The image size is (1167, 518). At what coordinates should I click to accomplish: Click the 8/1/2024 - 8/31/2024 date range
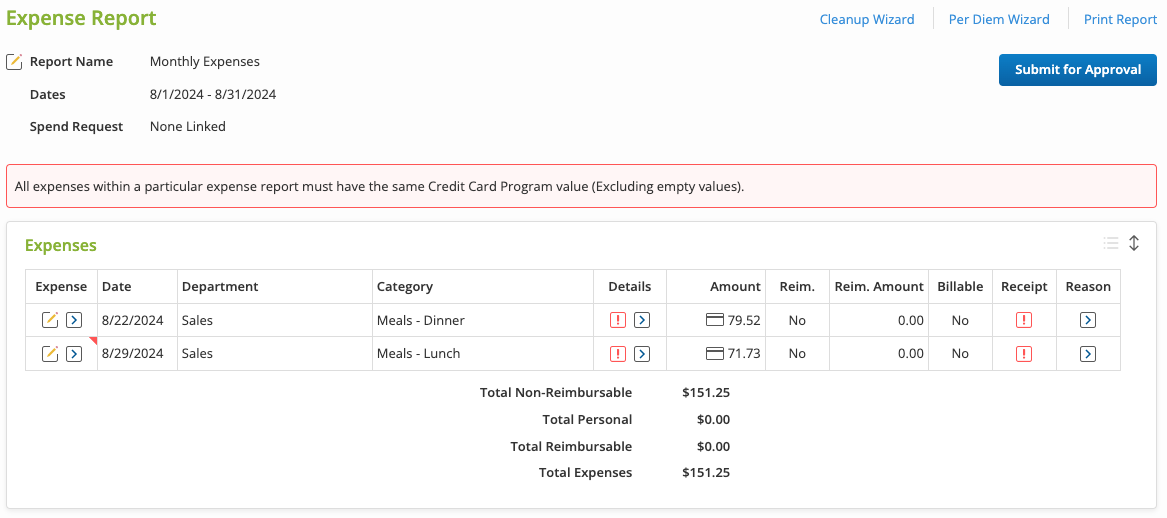point(213,95)
